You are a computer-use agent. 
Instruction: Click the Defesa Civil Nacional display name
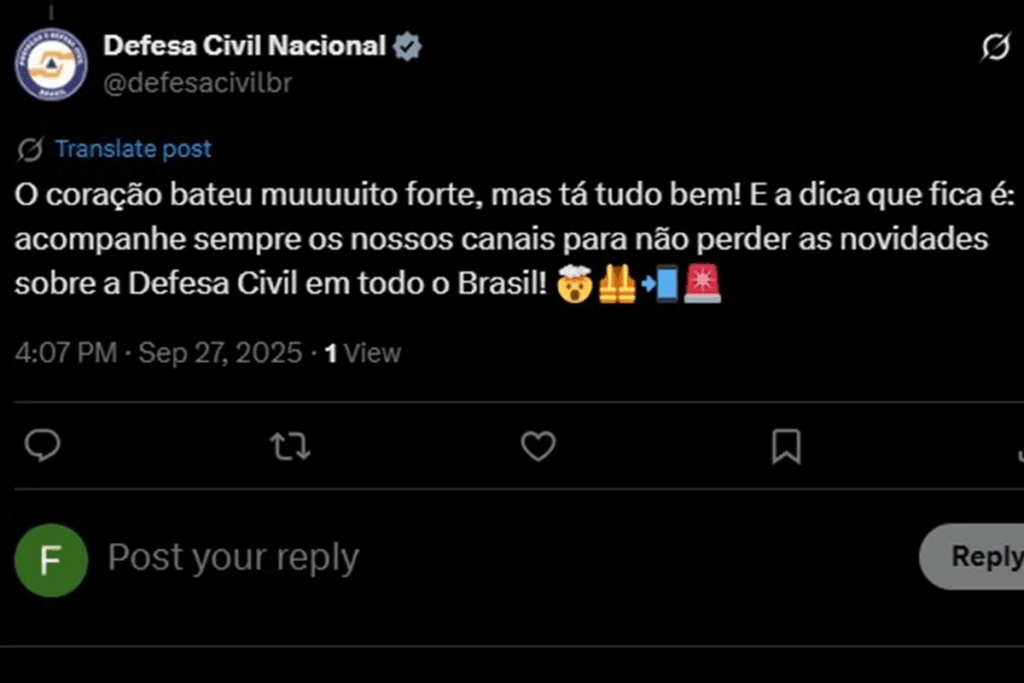pos(244,45)
